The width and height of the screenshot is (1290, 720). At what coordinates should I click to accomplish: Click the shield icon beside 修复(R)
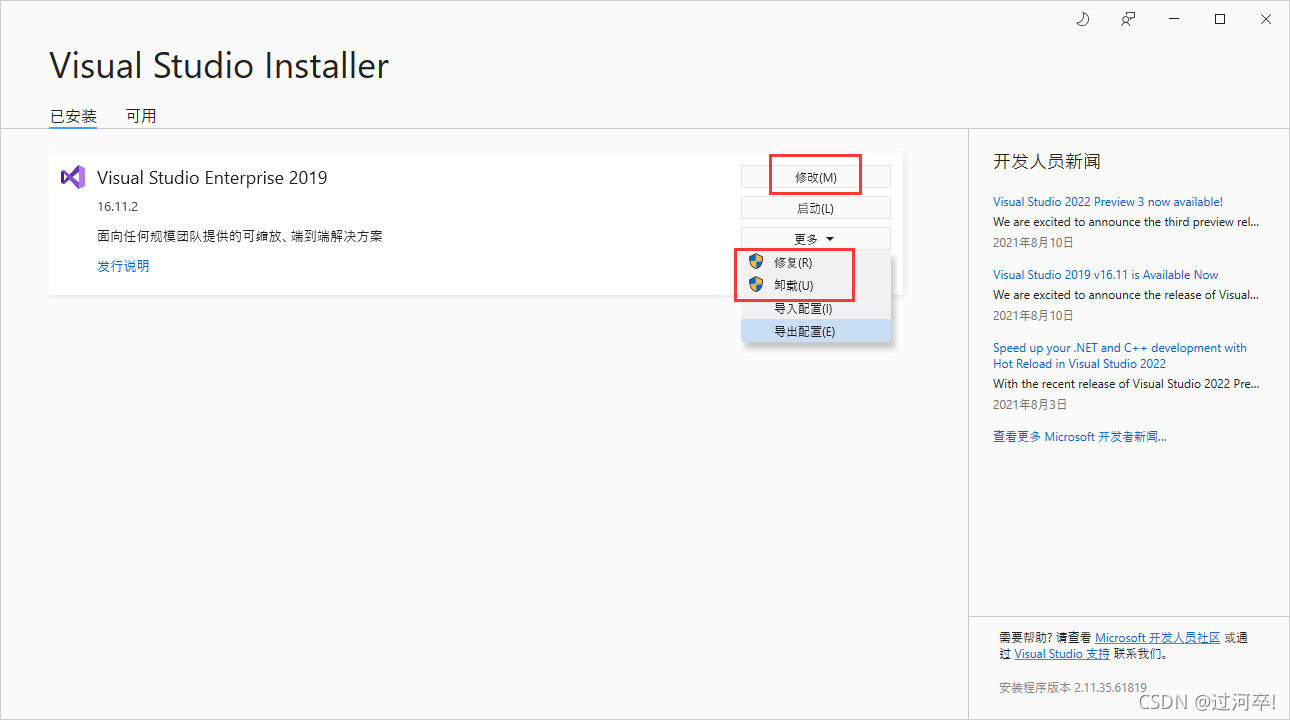point(756,262)
